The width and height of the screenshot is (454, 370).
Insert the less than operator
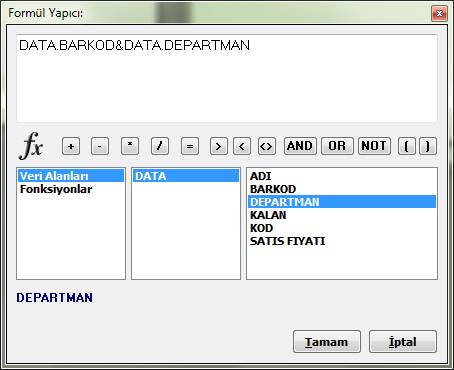[x=242, y=146]
